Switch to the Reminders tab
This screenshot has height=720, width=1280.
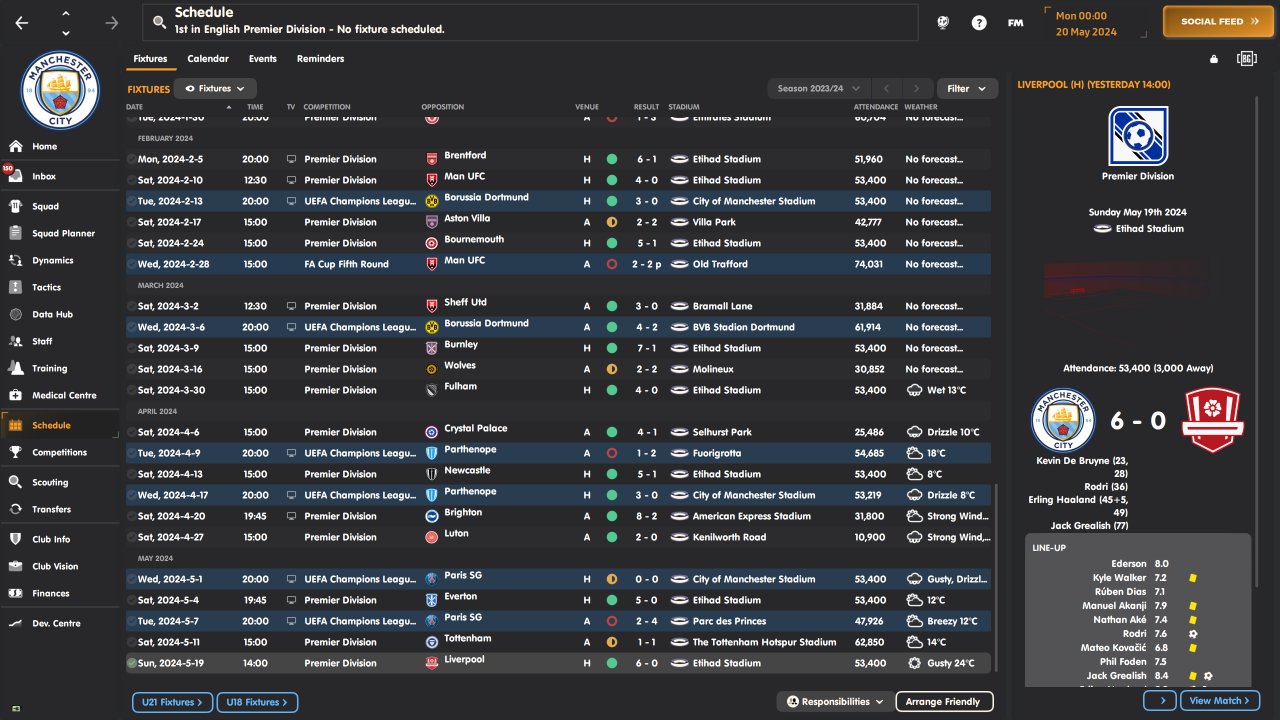320,59
